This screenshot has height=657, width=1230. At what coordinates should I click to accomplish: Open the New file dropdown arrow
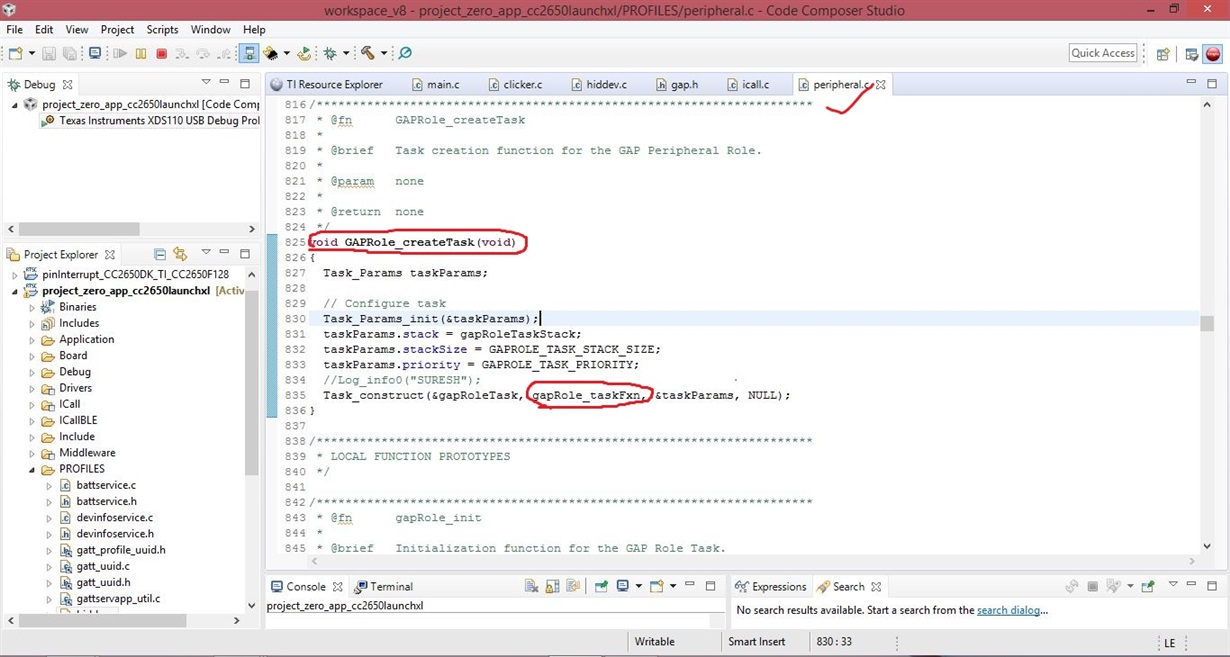[x=32, y=53]
